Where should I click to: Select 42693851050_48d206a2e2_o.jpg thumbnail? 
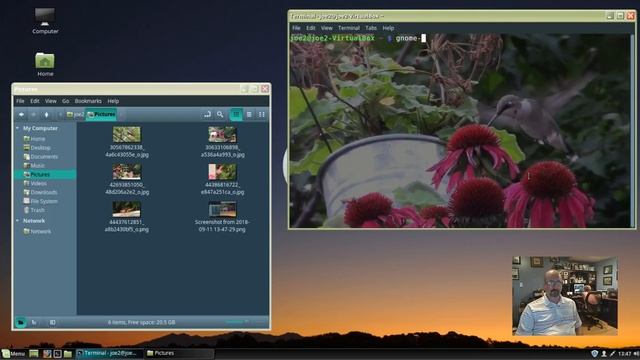(127, 172)
